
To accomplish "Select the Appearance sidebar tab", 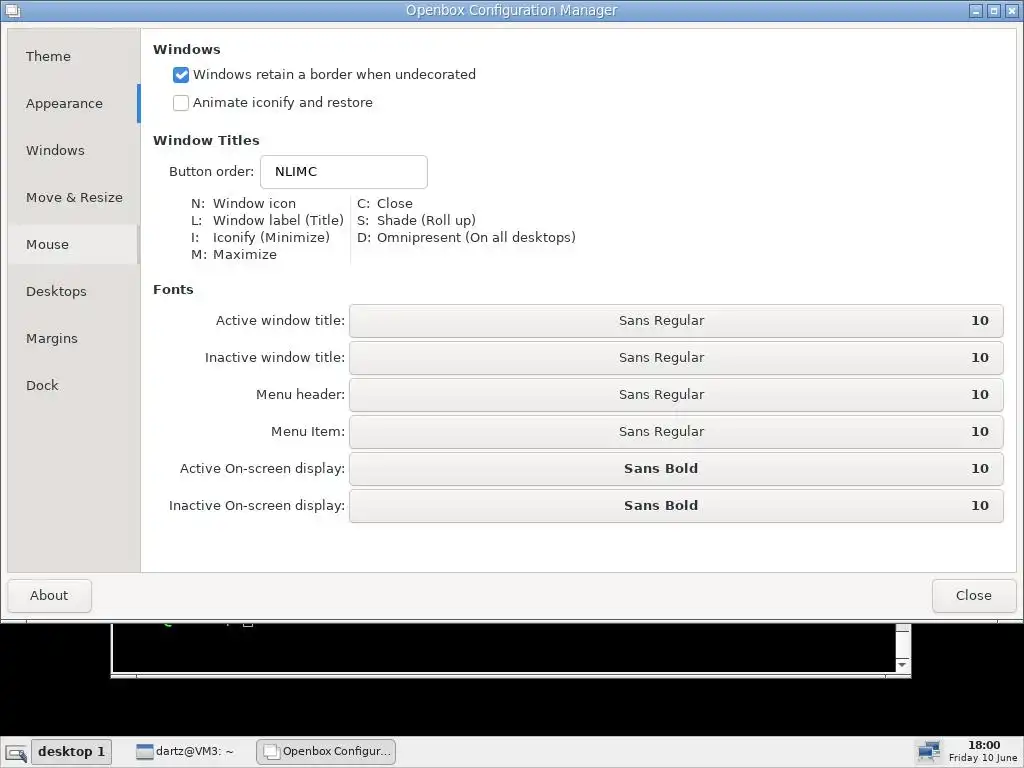I will tap(73, 103).
